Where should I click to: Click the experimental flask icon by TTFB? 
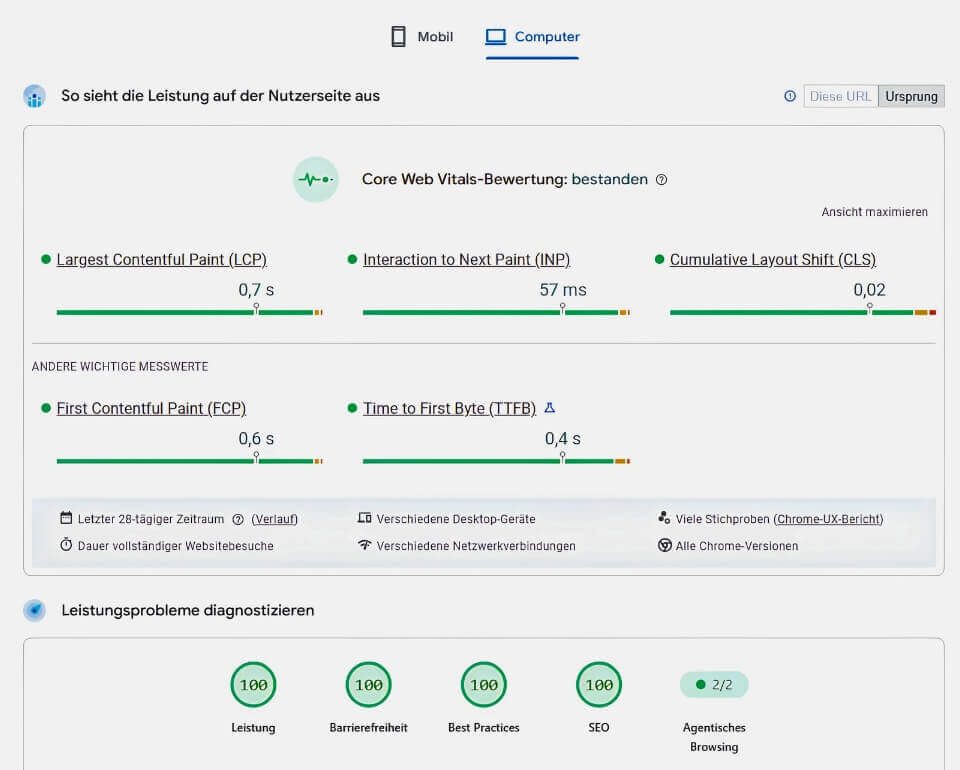coord(550,408)
